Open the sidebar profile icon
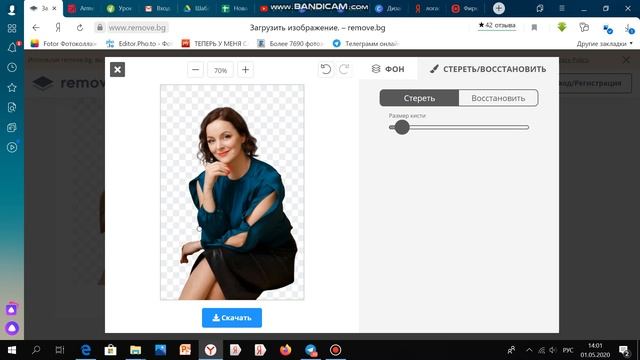 click(12, 9)
